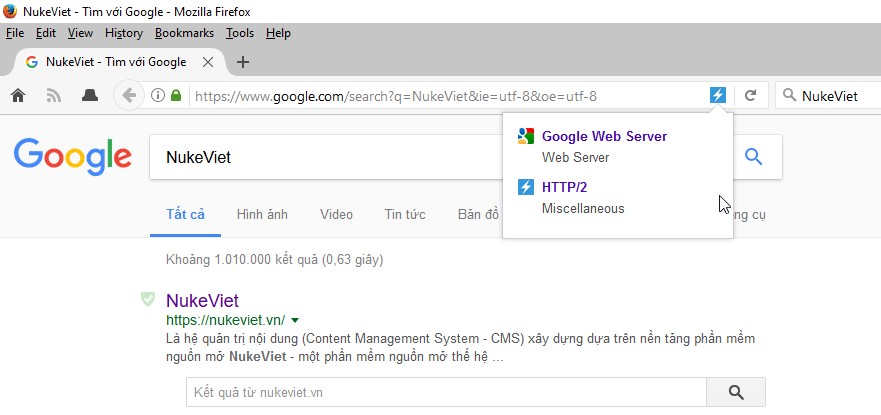
Task: Switch to the Tin tức results tab
Action: point(405,214)
